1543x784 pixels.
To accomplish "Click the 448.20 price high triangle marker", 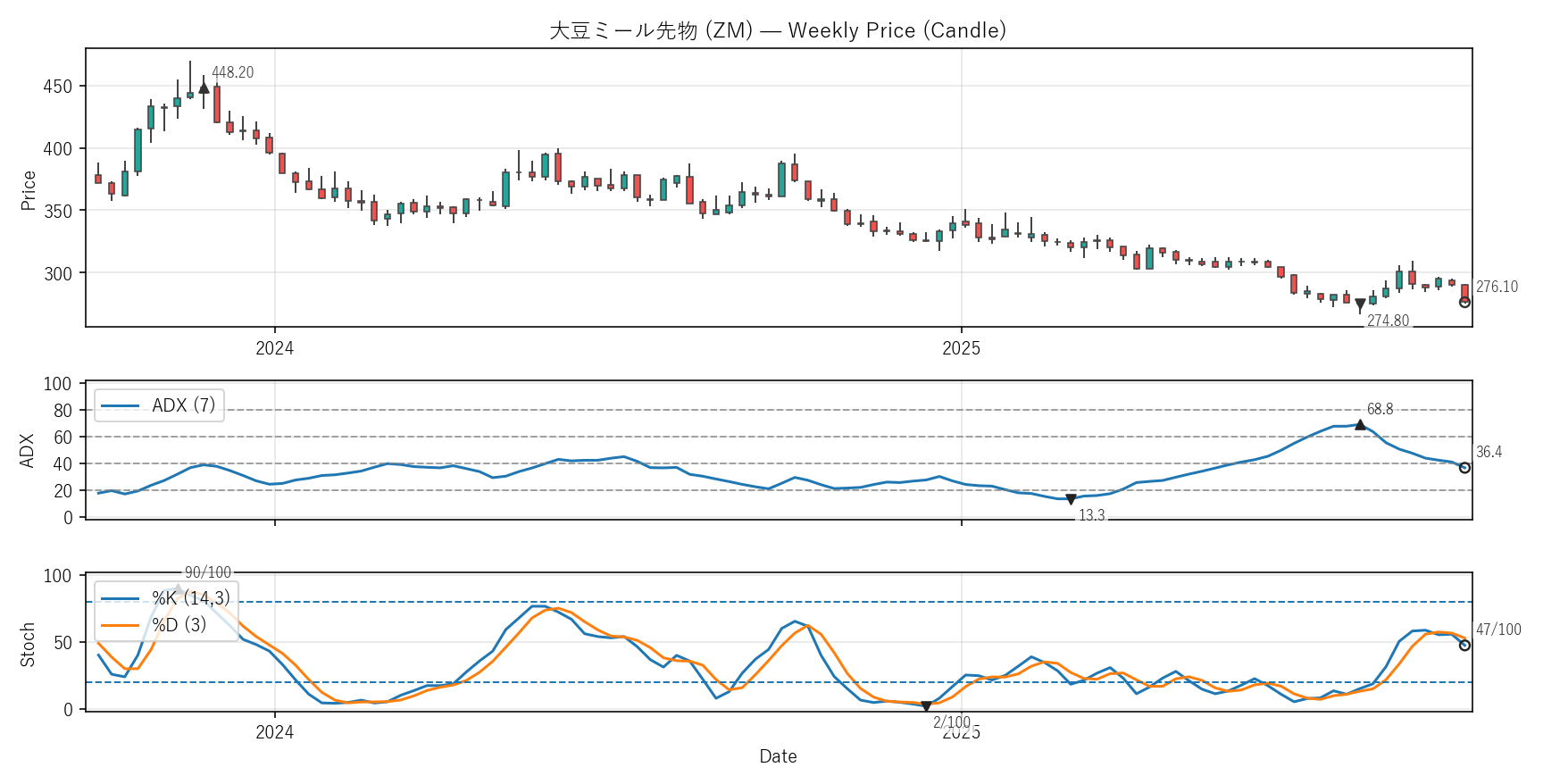I will coord(204,88).
